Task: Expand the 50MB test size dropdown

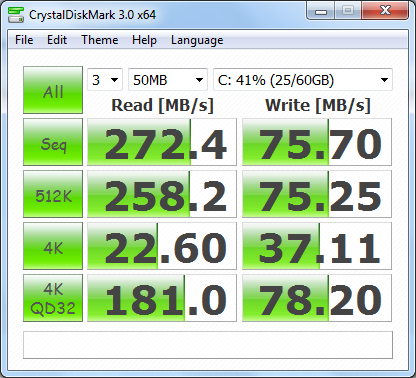Action: pyautogui.click(x=168, y=80)
